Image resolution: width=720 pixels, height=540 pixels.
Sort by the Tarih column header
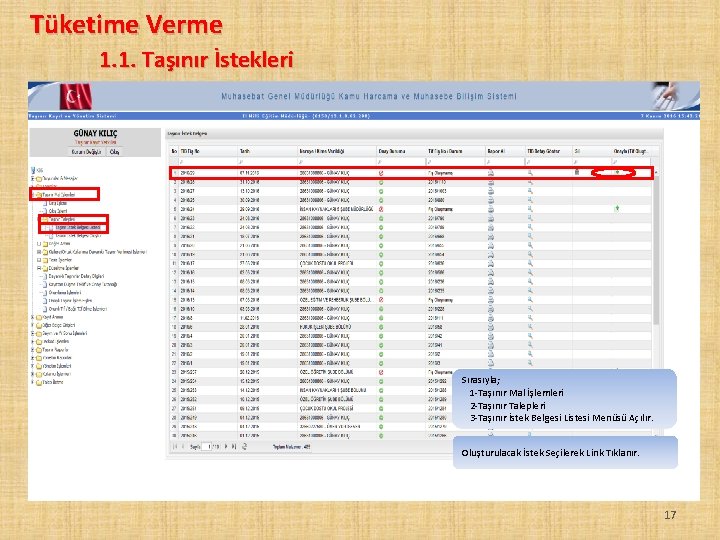click(x=267, y=151)
